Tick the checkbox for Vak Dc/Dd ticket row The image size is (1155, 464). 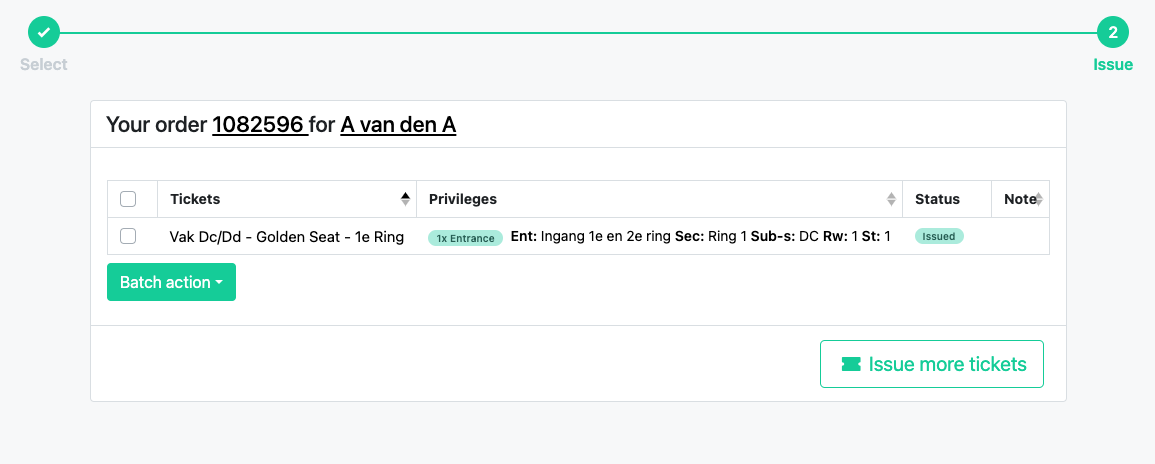click(x=128, y=236)
